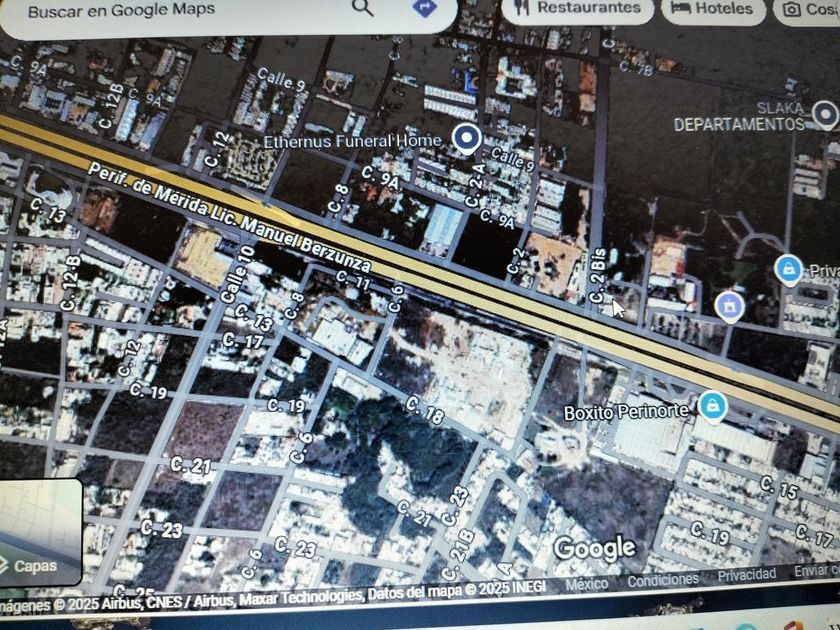This screenshot has height=630, width=840.
Task: Click the México link in the footer
Action: (x=587, y=584)
